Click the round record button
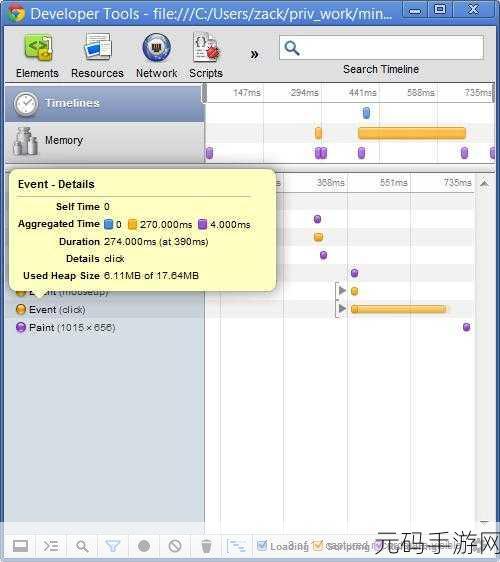 pyautogui.click(x=144, y=546)
